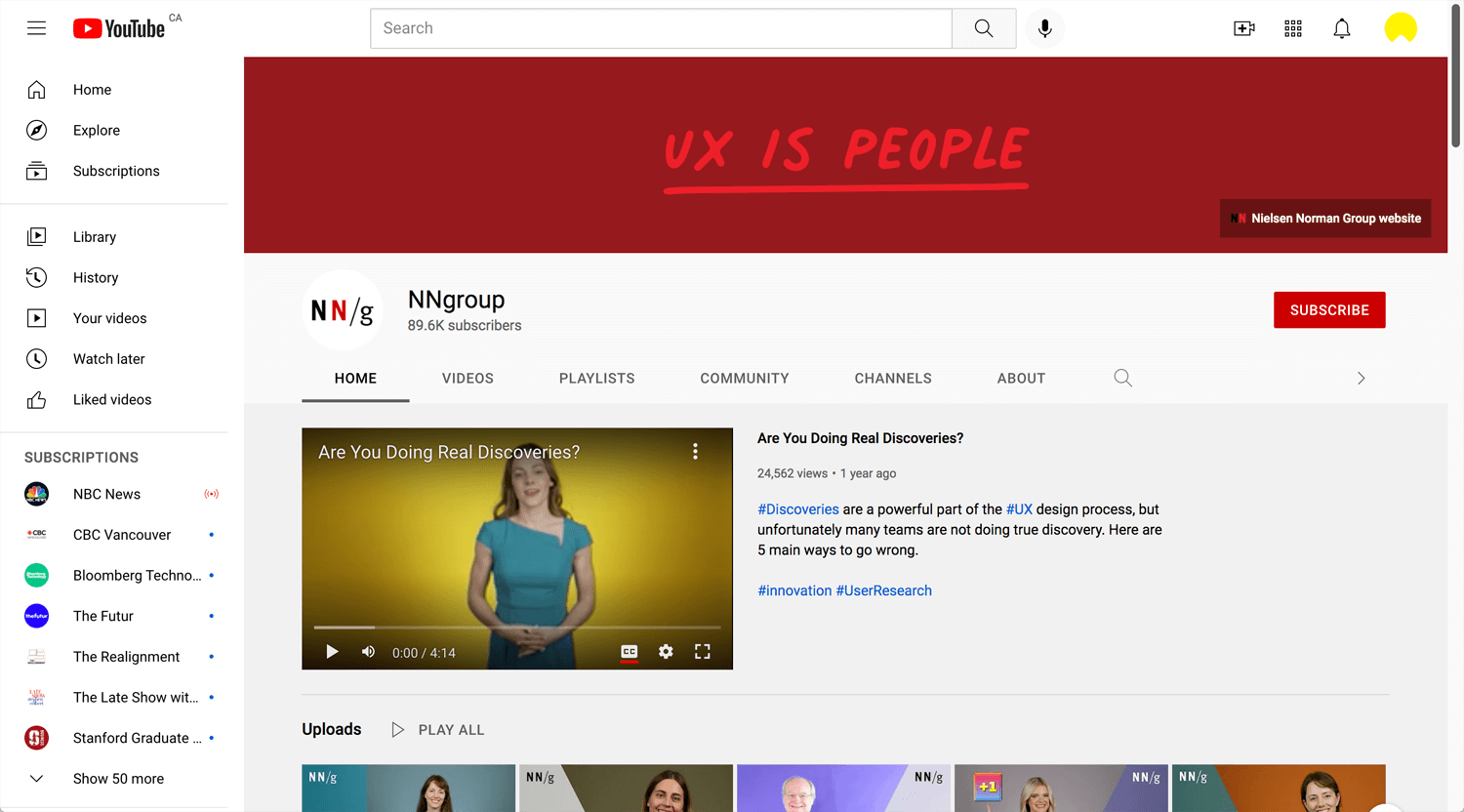Open the notifications bell
Image resolution: width=1464 pixels, height=812 pixels.
pyautogui.click(x=1342, y=28)
